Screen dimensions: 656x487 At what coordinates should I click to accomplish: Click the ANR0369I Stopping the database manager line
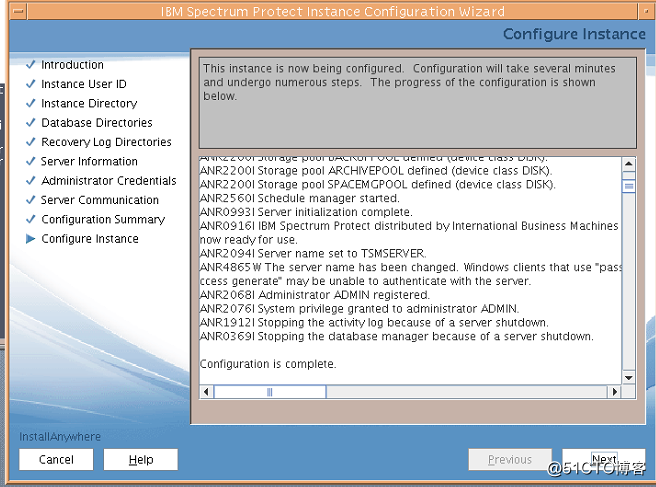click(397, 336)
